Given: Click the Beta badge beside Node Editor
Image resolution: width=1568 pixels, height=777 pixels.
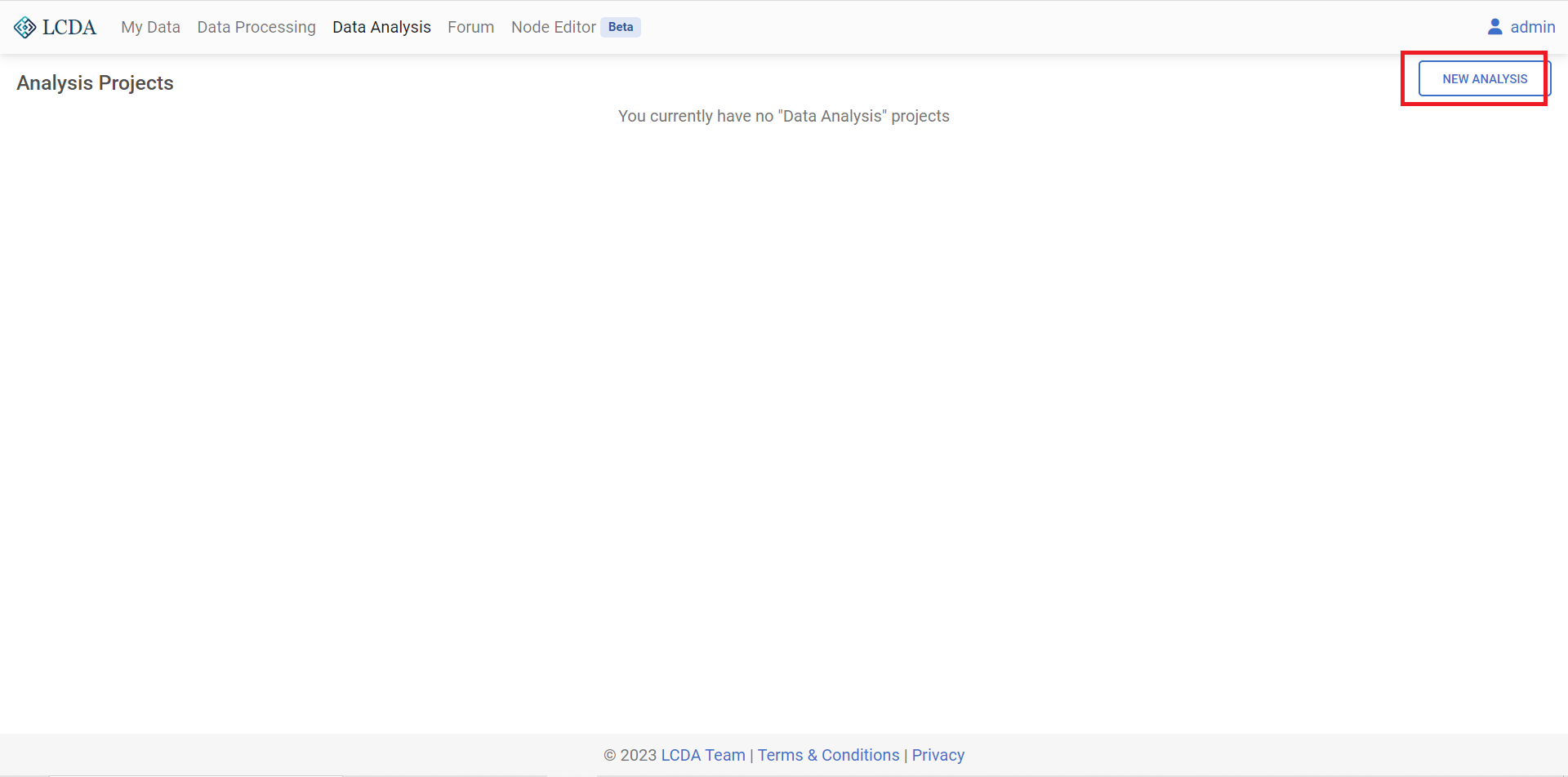Looking at the screenshot, I should point(620,27).
